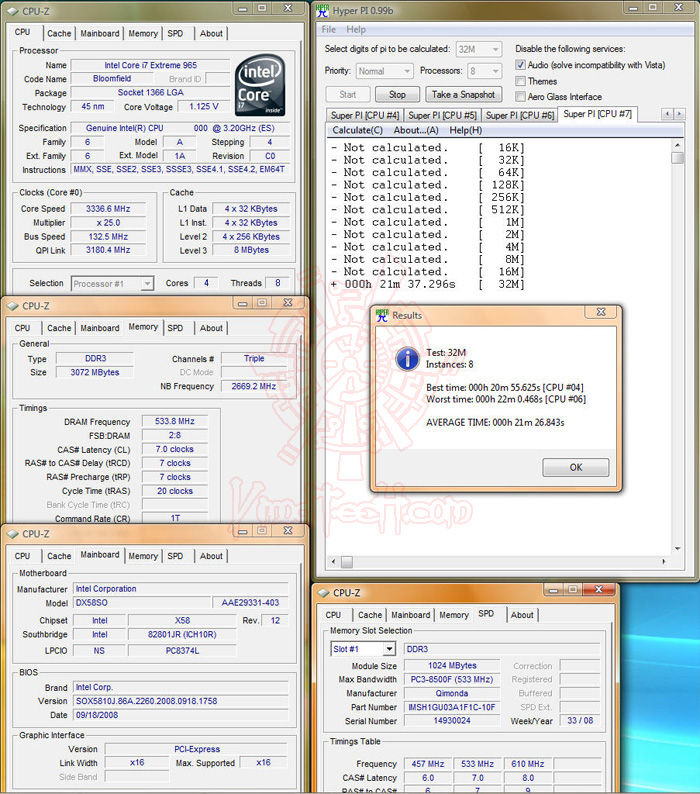Click the blue info icon in Results dialog
700x794 pixels.
pos(407,359)
